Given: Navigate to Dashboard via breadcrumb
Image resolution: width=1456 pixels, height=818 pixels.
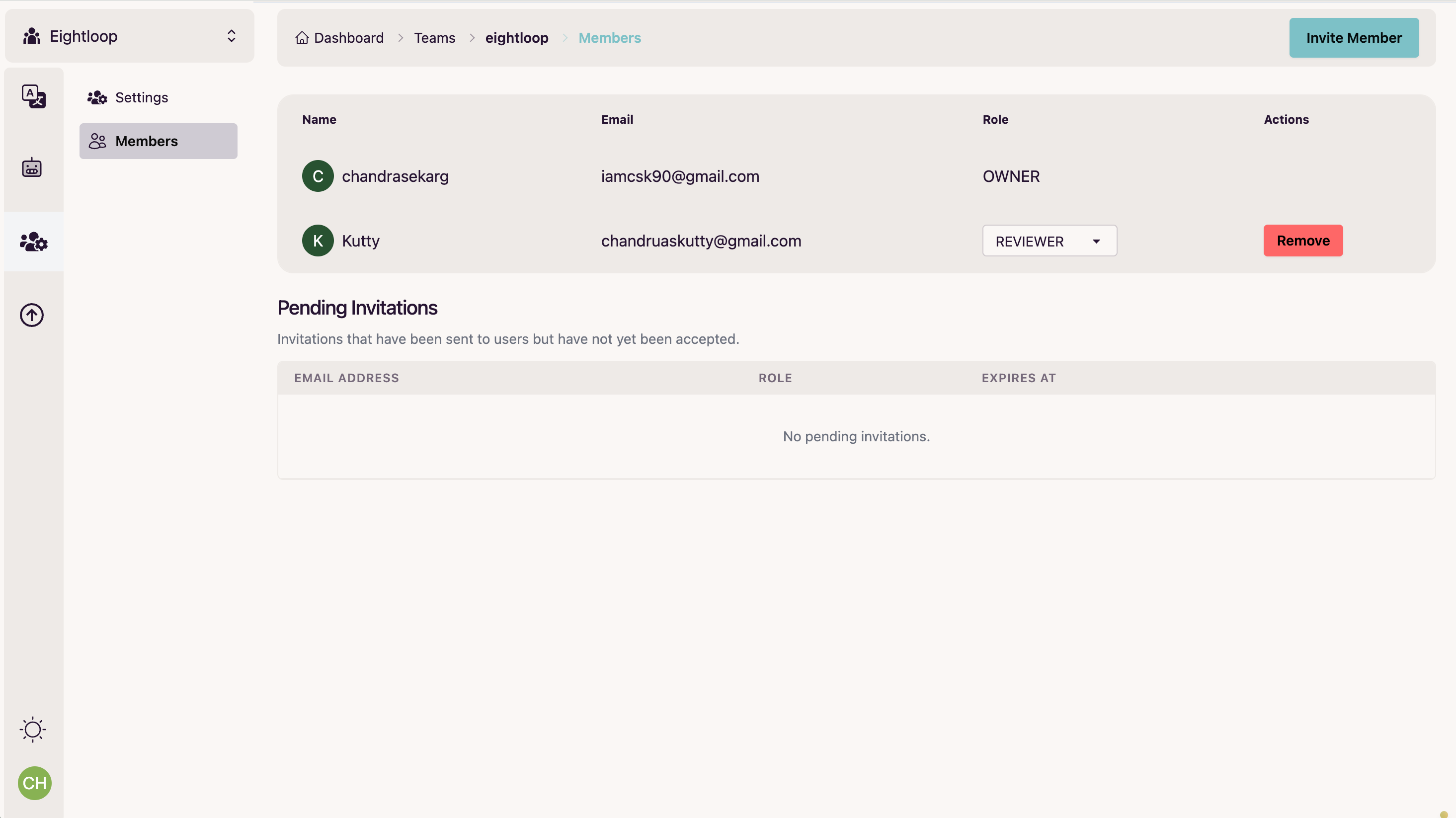Looking at the screenshot, I should pos(348,37).
